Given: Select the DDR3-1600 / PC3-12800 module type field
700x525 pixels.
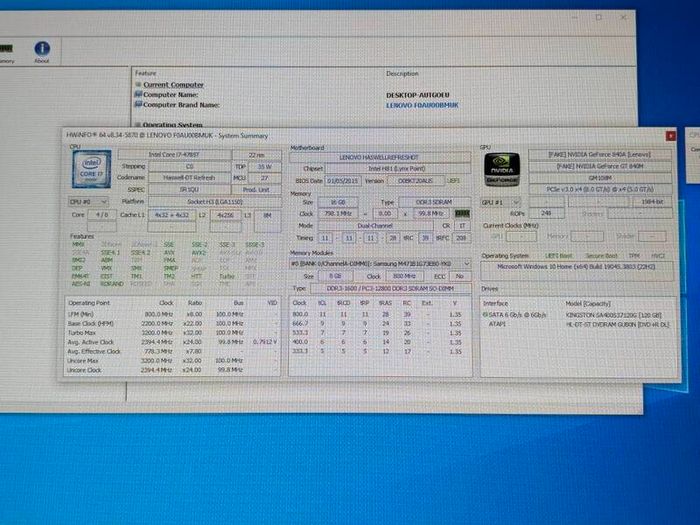Looking at the screenshot, I should click(x=390, y=288).
